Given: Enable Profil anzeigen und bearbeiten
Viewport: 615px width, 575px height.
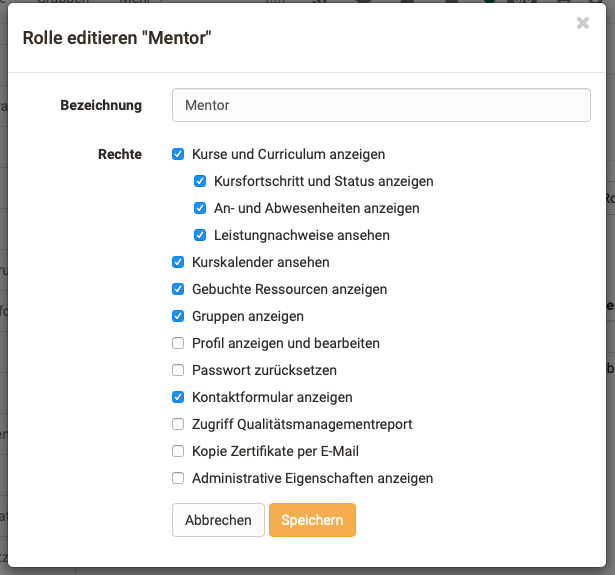Looking at the screenshot, I should coord(178,343).
